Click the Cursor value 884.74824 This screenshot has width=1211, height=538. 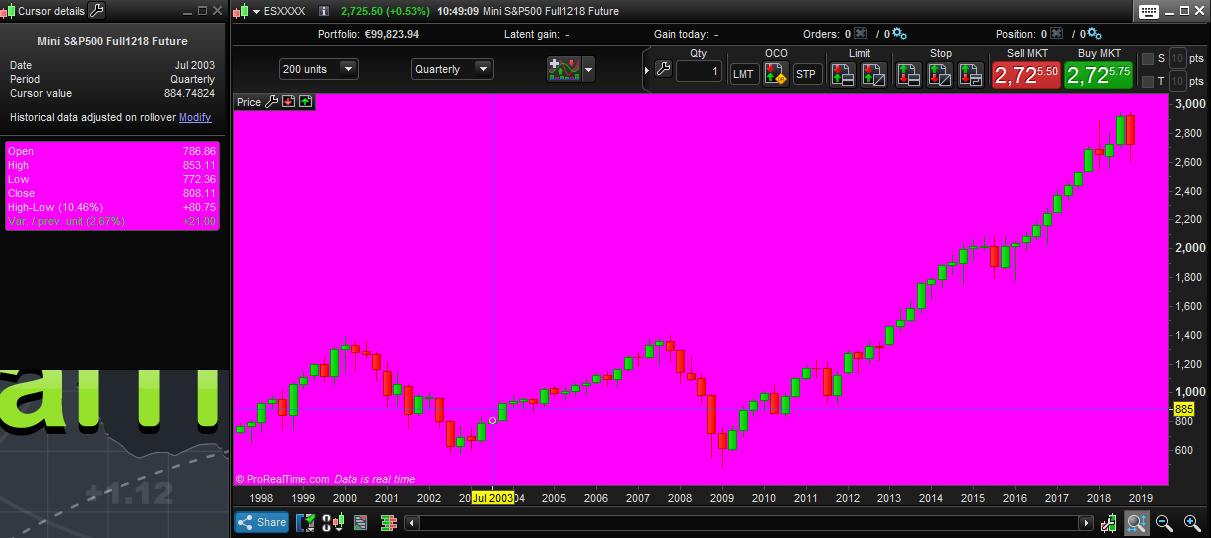point(189,93)
